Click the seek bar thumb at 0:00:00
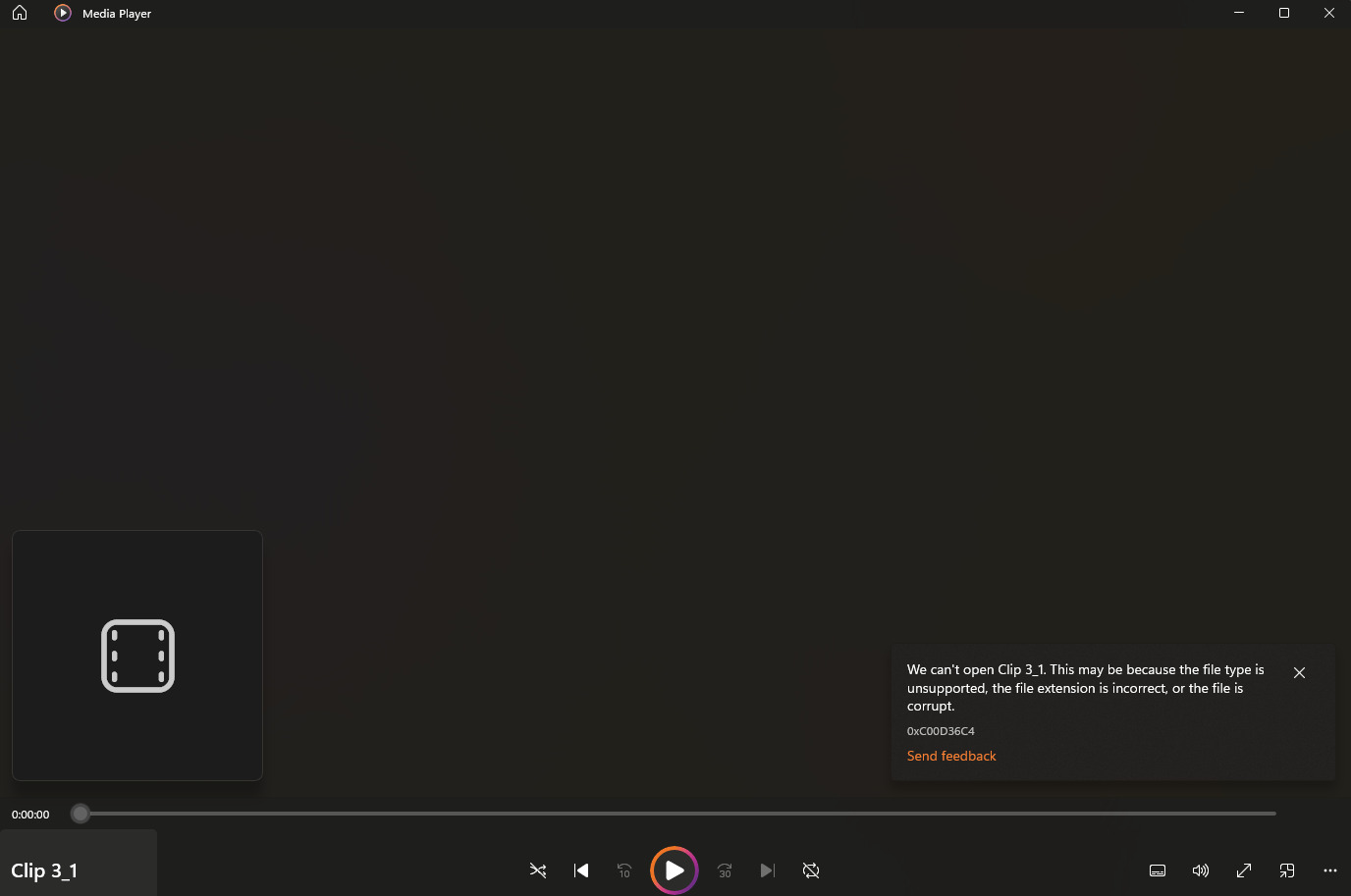Screen dimensions: 1351x896 click(x=81, y=814)
